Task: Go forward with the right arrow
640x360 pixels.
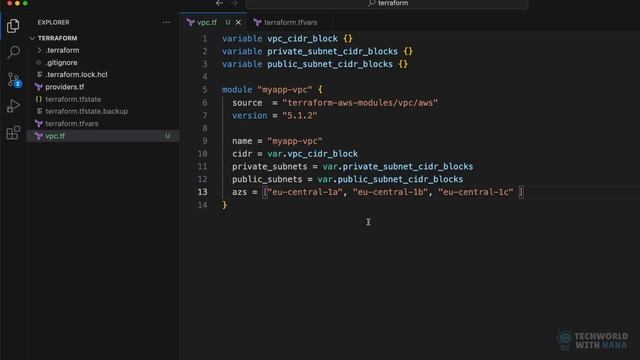Action: click(234, 3)
